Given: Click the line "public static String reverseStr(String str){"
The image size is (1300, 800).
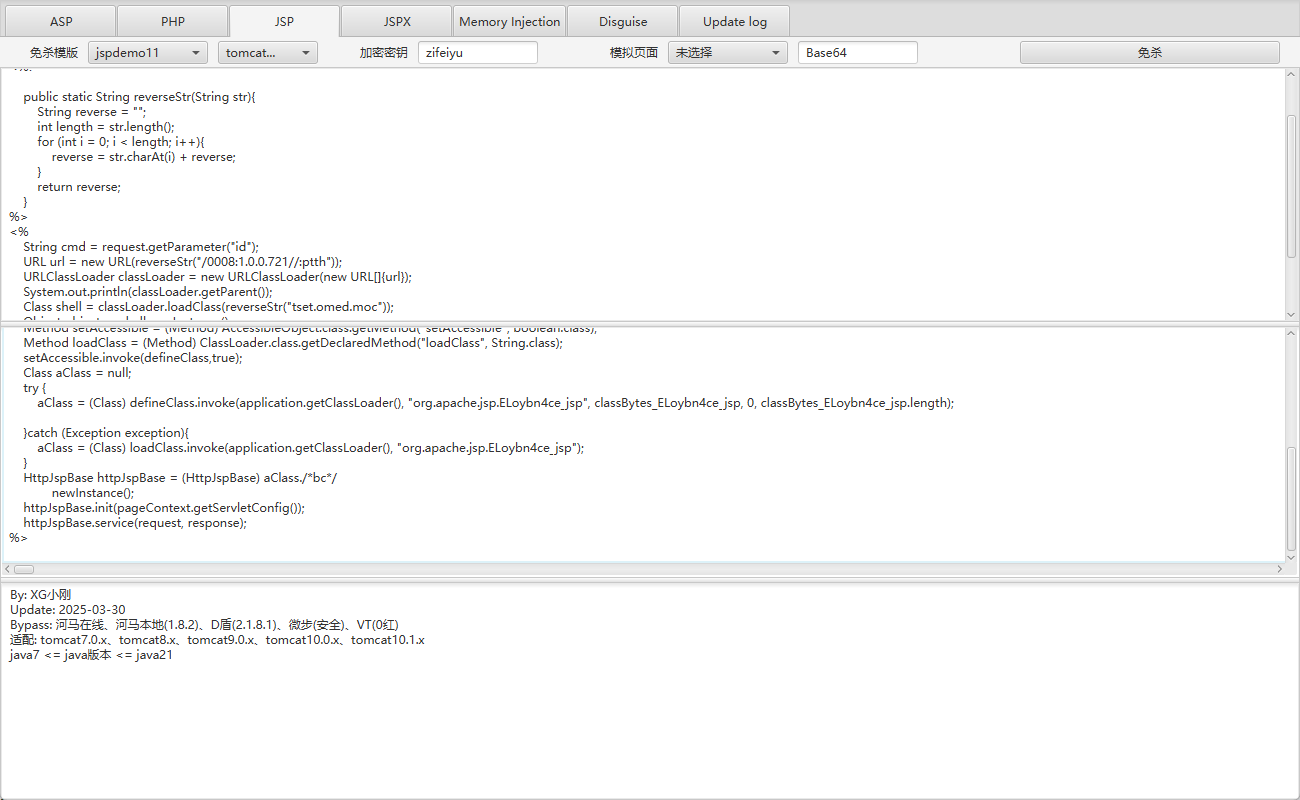Looking at the screenshot, I should [x=140, y=97].
